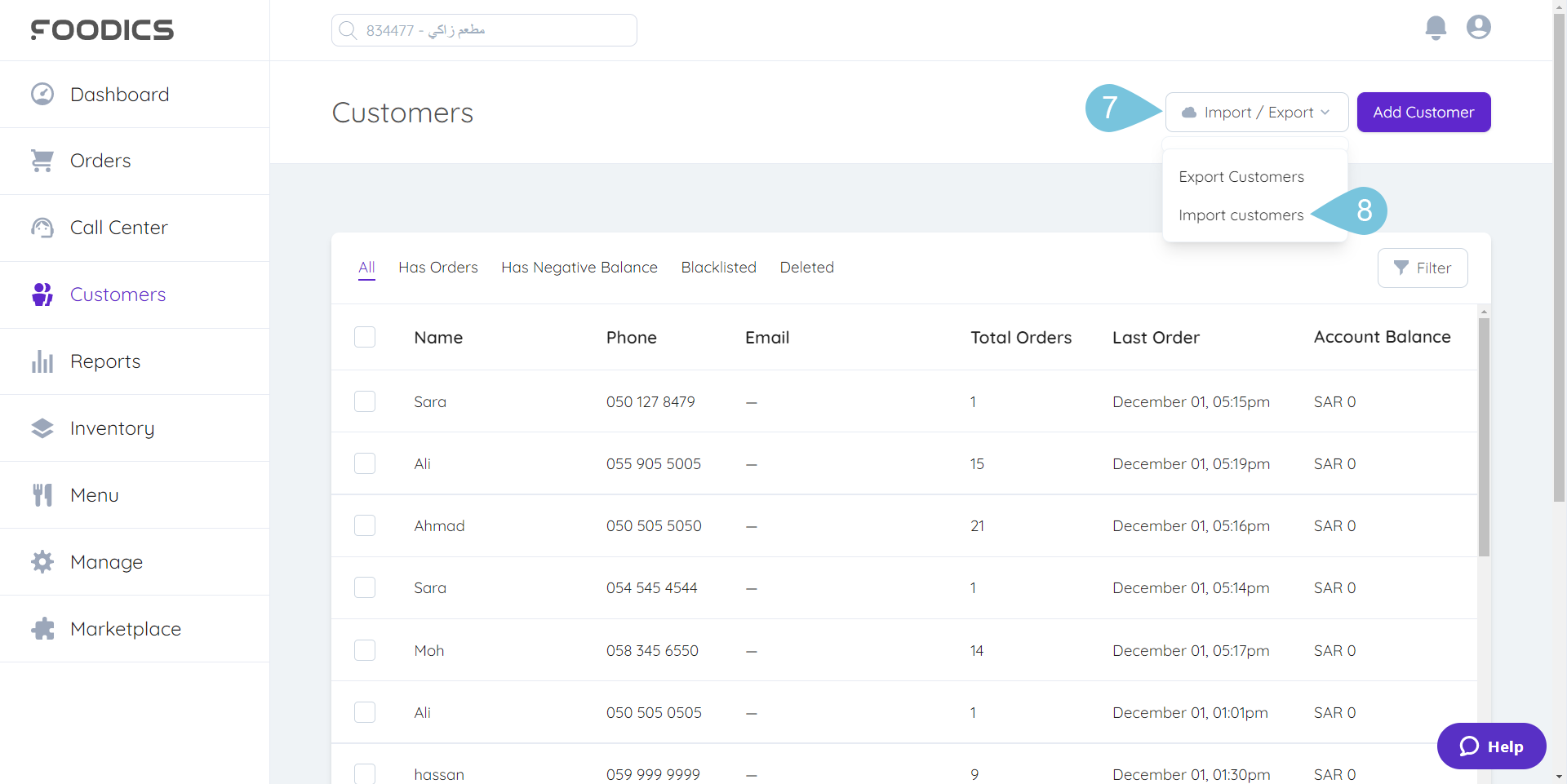Click inside the restaurant search field
Image resolution: width=1567 pixels, height=784 pixels.
(483, 29)
